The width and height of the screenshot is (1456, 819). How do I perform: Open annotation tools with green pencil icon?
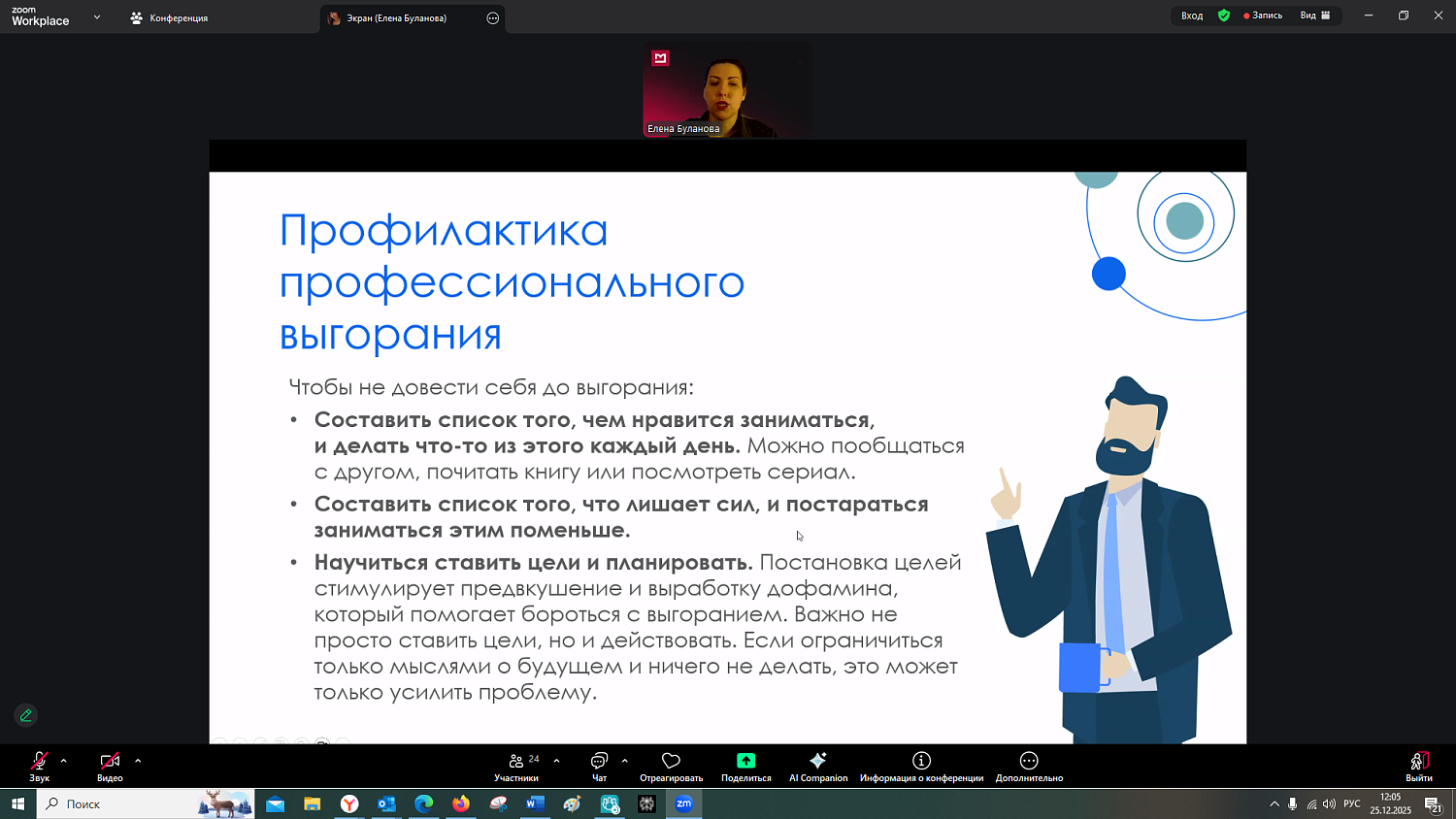point(25,715)
